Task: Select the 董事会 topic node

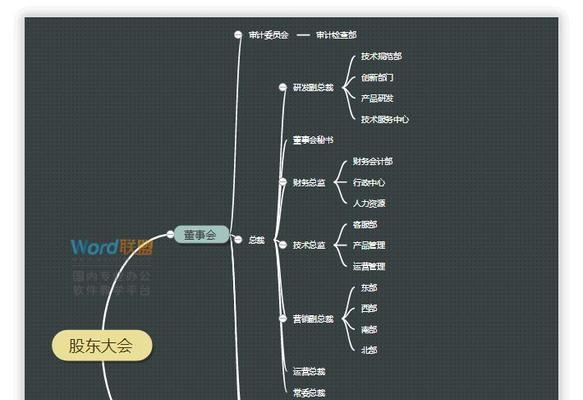Action: [201, 235]
